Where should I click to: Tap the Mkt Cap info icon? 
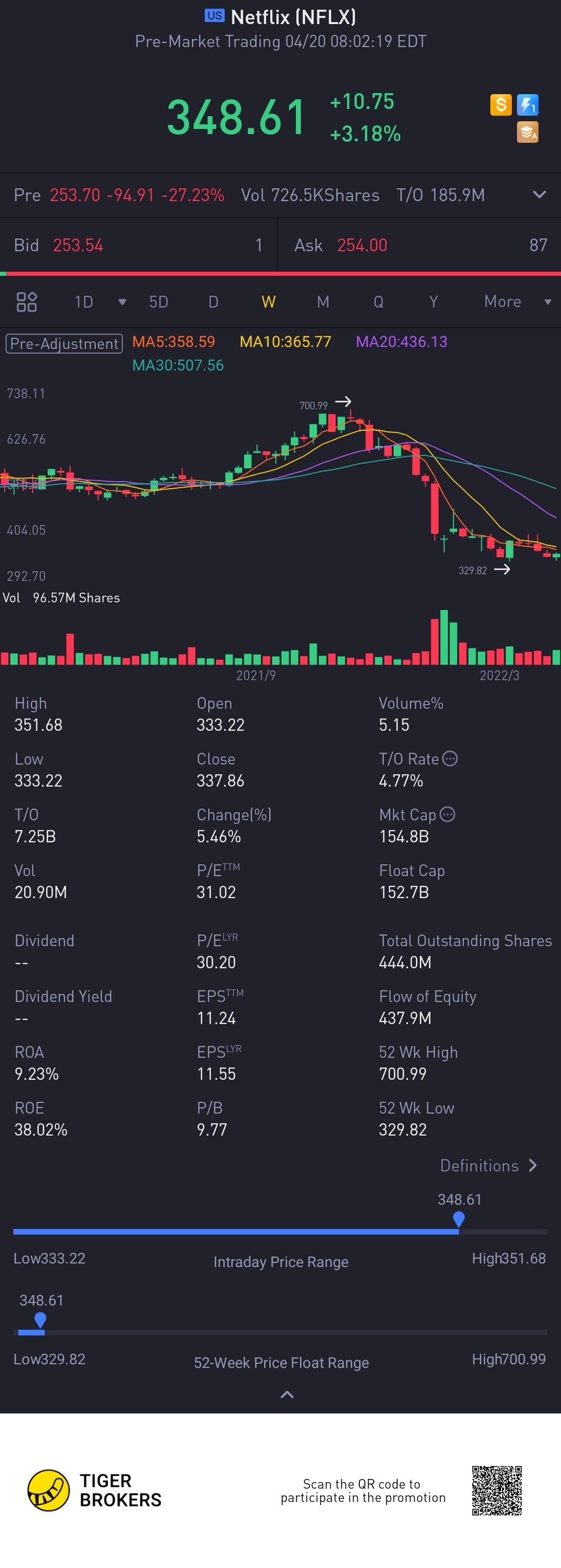click(447, 814)
